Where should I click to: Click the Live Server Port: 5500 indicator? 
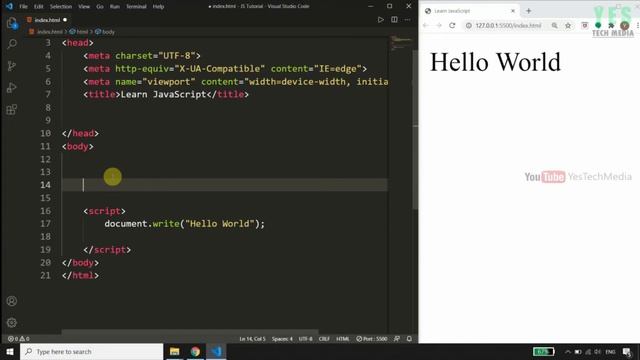pyautogui.click(x=371, y=339)
